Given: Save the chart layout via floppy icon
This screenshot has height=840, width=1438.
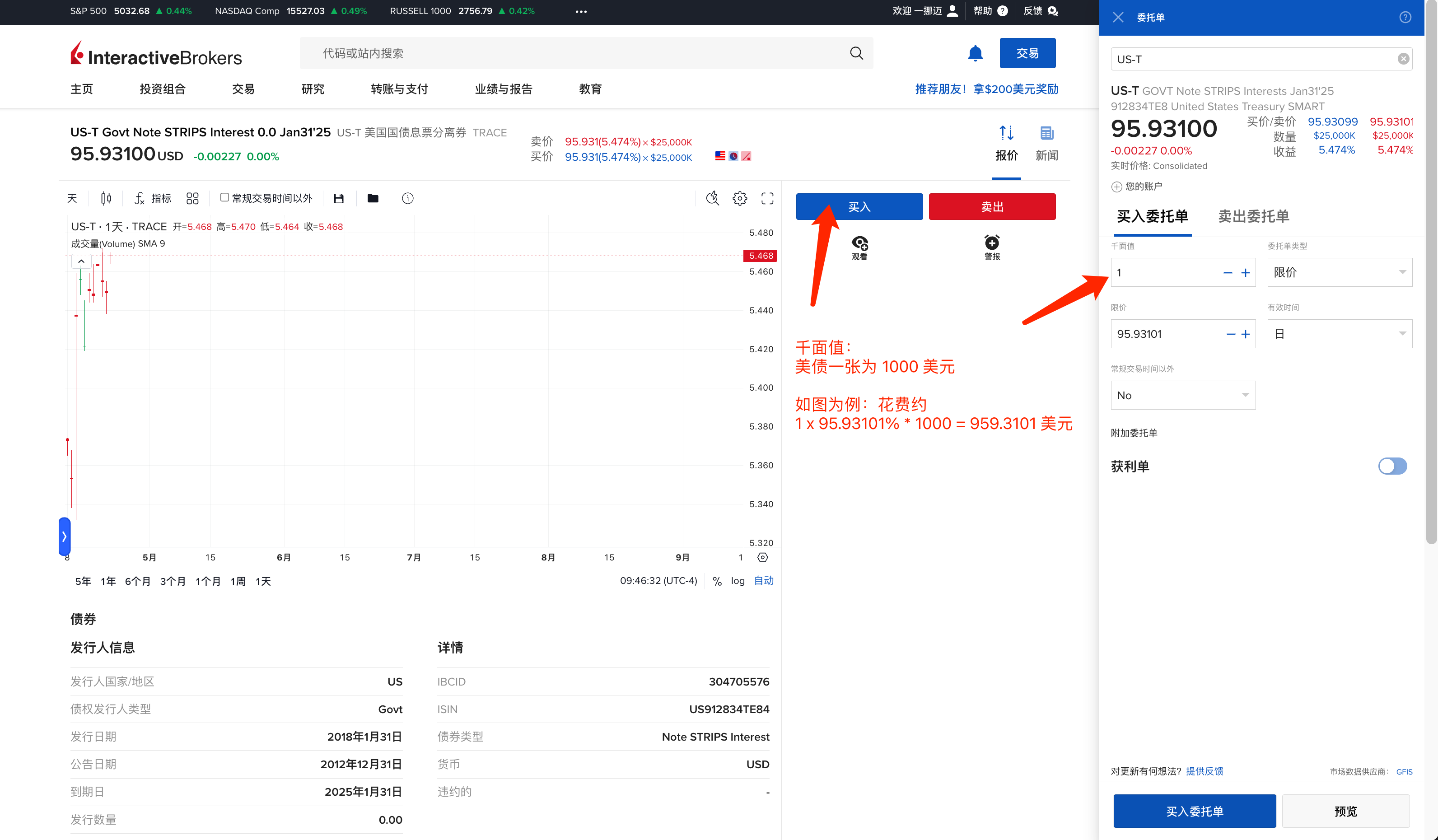Looking at the screenshot, I should tap(338, 198).
